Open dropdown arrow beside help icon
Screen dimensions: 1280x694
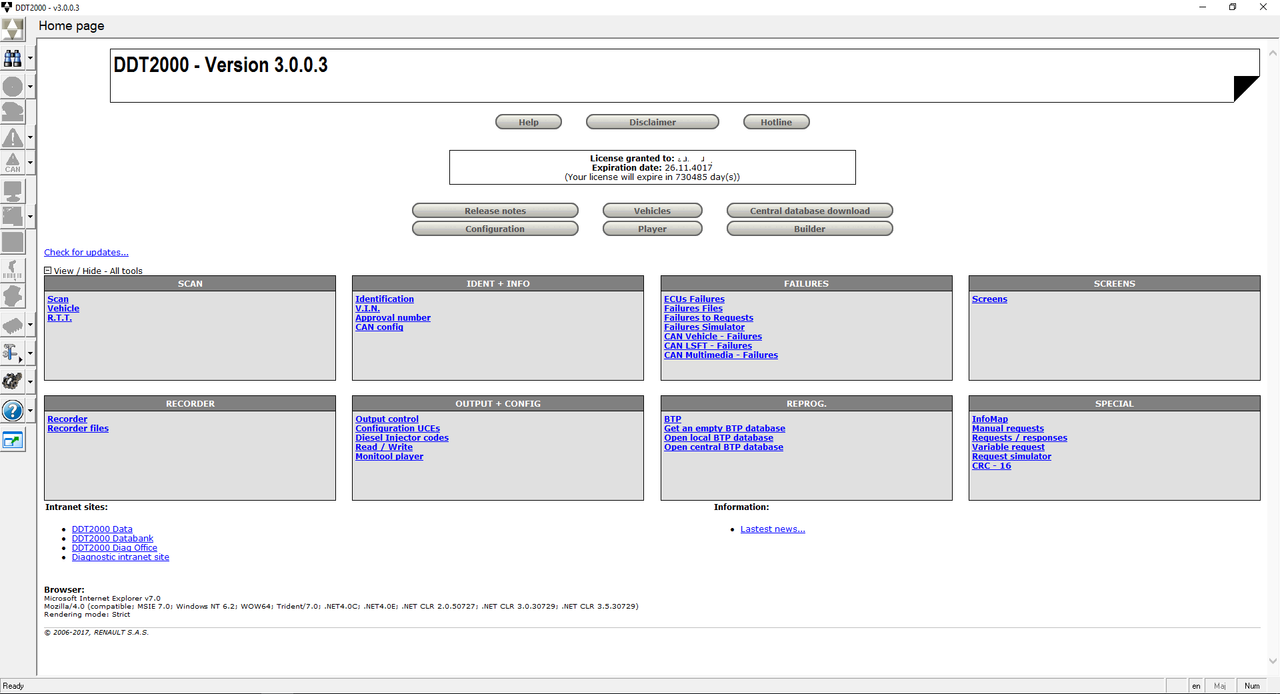(30, 411)
